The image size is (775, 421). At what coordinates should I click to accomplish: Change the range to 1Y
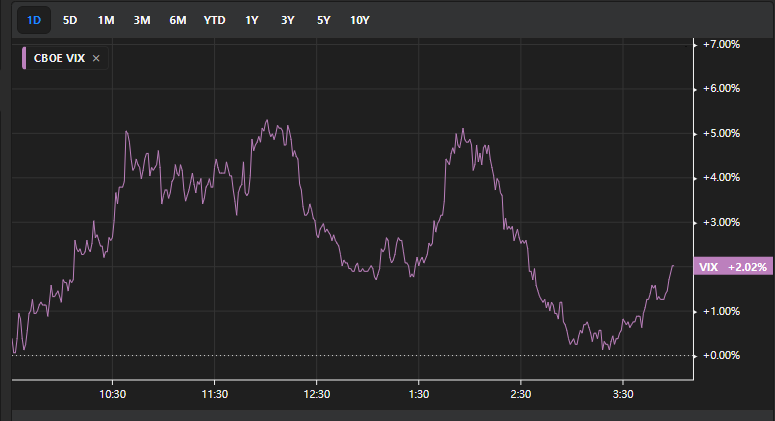point(252,20)
